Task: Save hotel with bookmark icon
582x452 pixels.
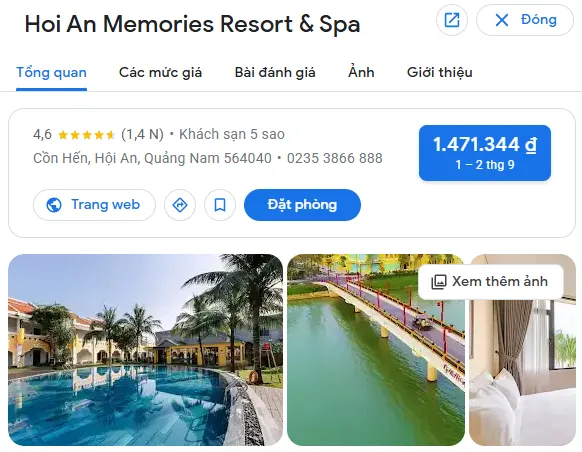Action: point(220,205)
